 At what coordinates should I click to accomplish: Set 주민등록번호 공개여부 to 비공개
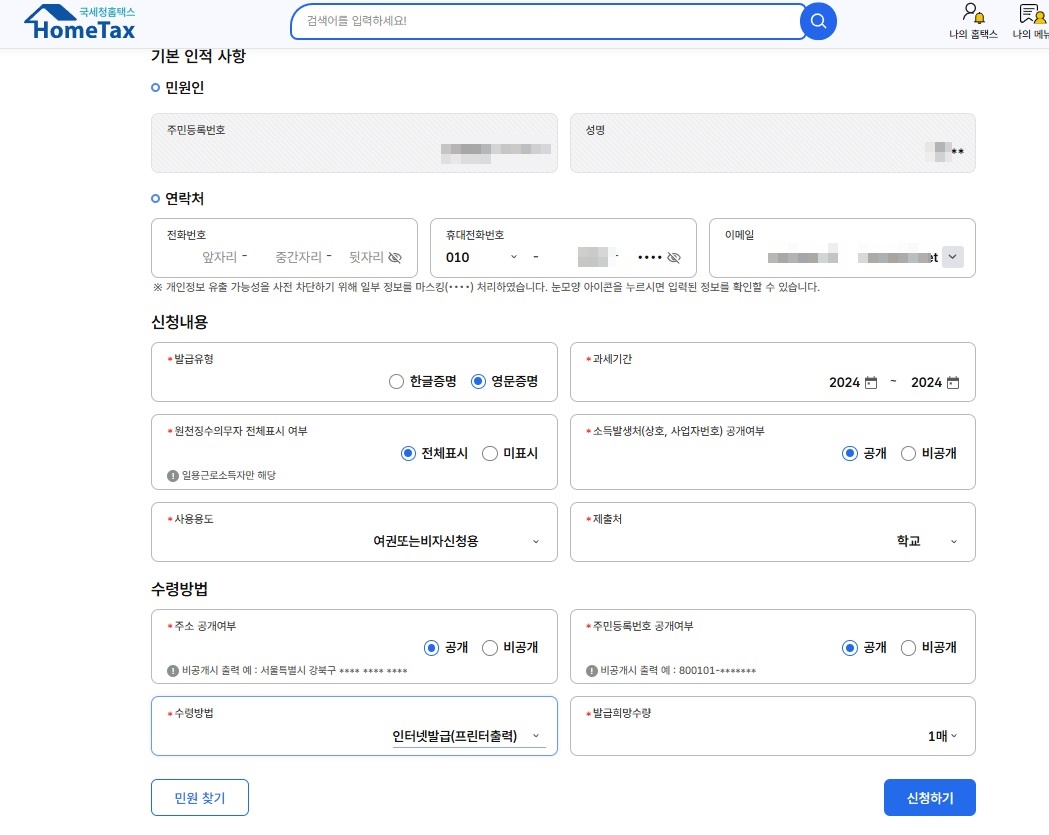tap(908, 647)
